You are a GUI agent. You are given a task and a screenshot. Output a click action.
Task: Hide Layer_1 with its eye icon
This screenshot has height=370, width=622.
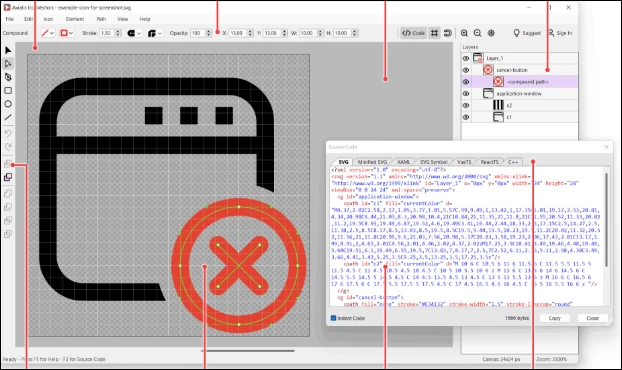coord(466,58)
